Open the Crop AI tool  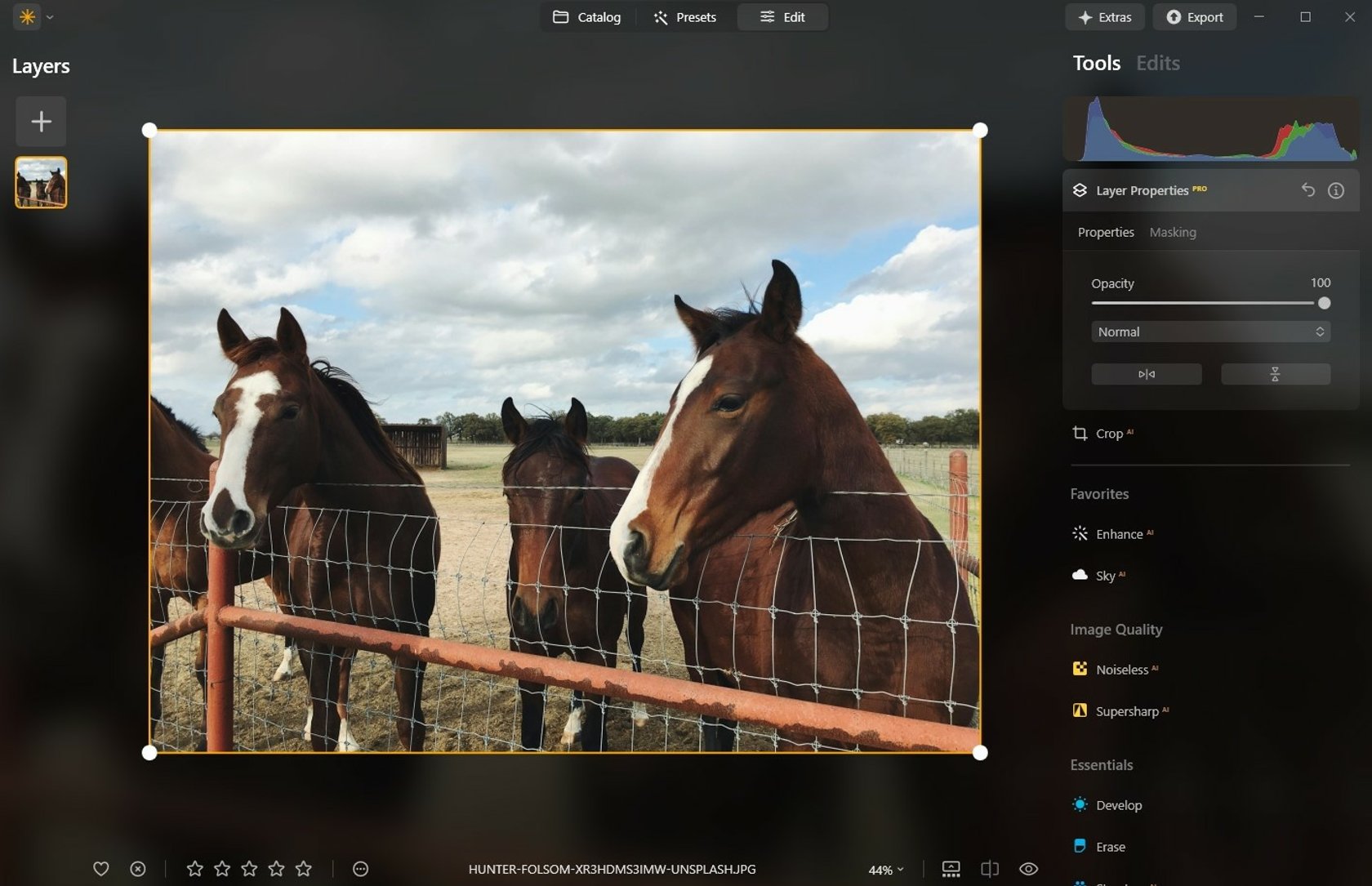pyautogui.click(x=1108, y=434)
